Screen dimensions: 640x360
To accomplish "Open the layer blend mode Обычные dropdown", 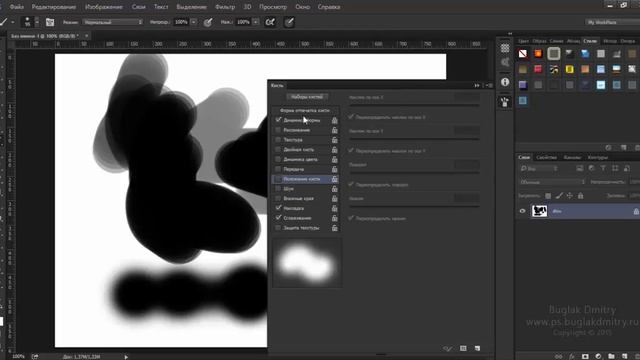I will [x=553, y=182].
